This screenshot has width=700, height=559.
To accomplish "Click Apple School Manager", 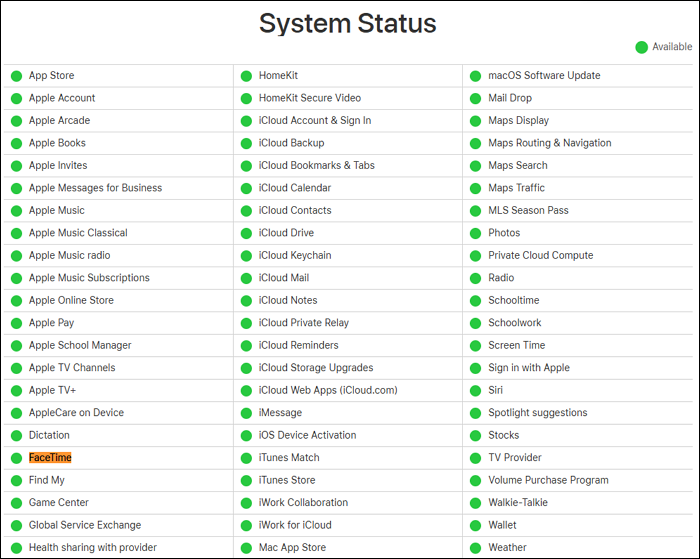I will pos(80,345).
